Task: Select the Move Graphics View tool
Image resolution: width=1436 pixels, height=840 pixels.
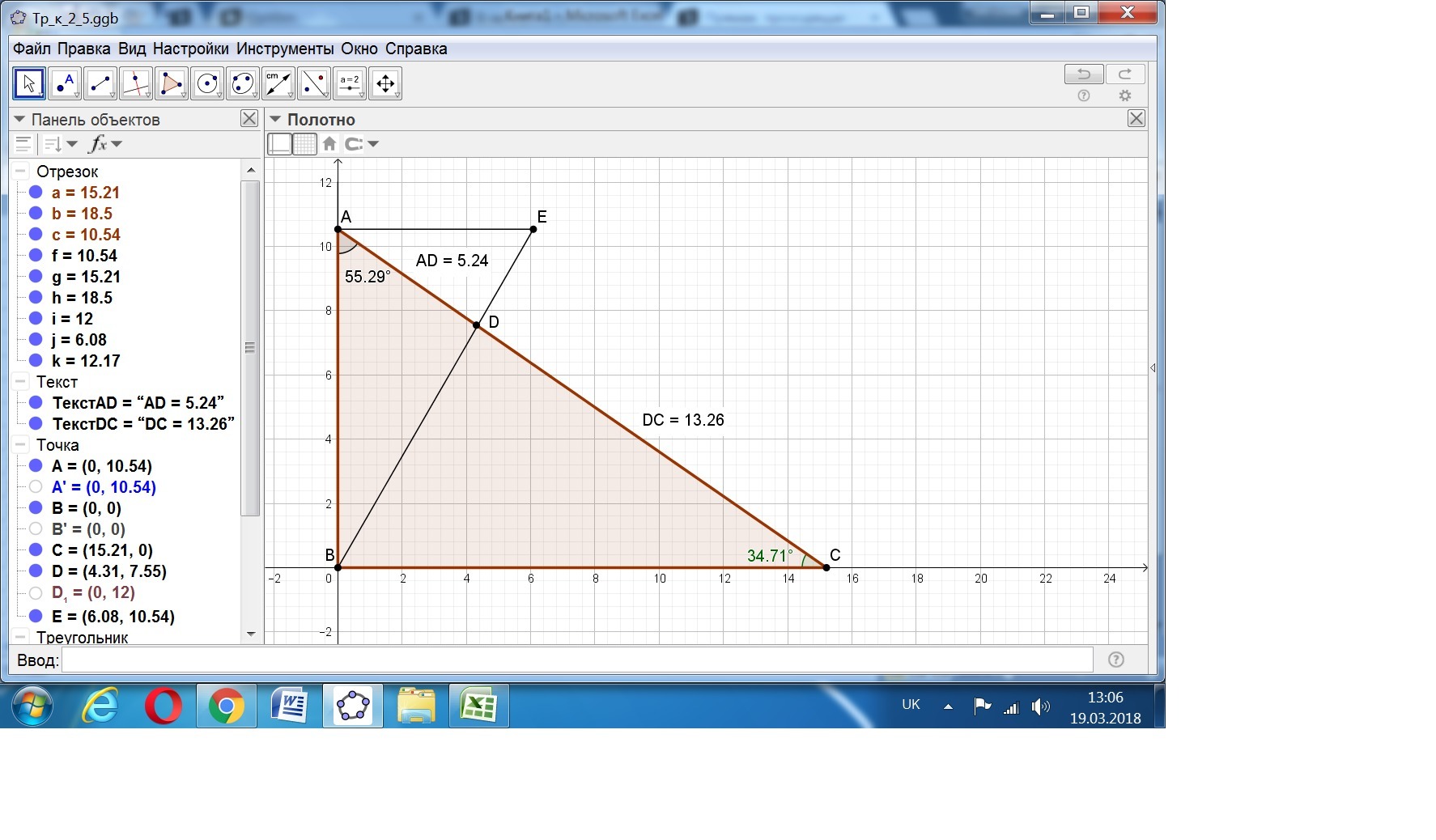Action: (x=386, y=83)
